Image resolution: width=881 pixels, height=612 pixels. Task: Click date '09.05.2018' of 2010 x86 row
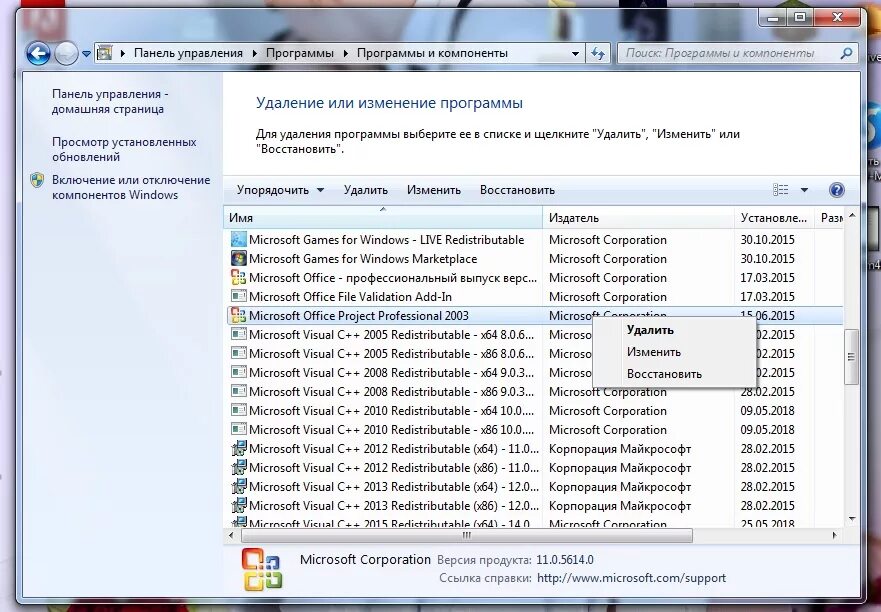(768, 429)
